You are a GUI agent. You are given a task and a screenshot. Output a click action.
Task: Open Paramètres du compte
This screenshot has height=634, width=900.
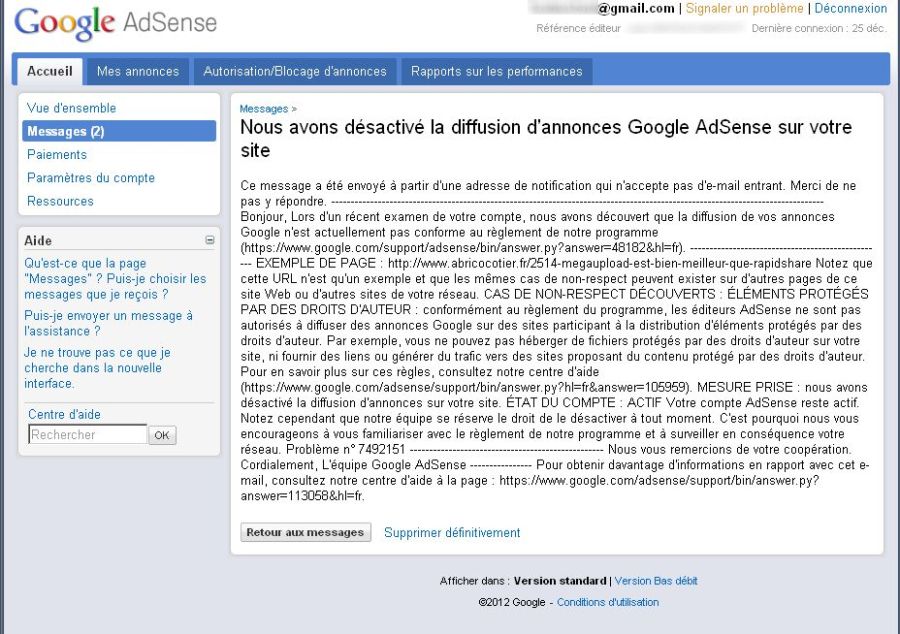[x=91, y=178]
